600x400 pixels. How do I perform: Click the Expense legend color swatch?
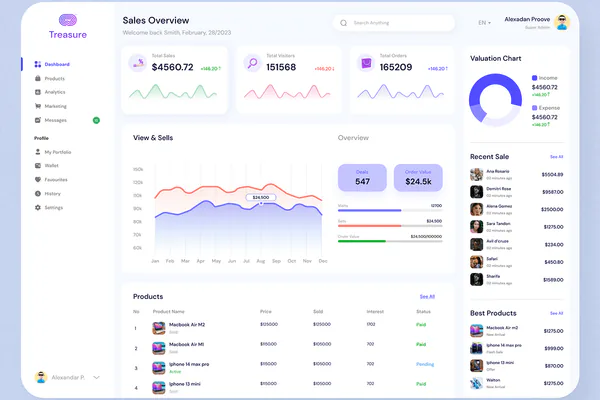point(535,108)
